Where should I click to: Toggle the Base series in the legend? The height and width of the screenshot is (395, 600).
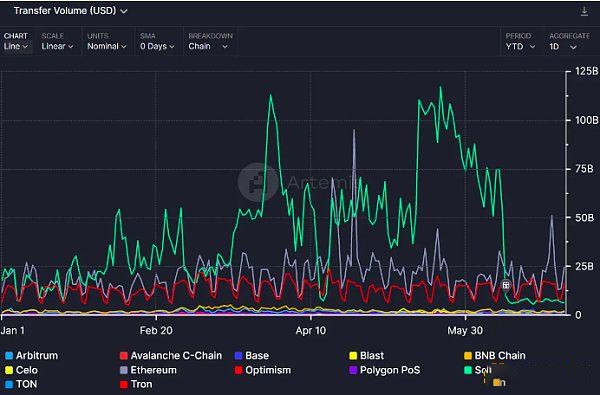click(x=252, y=356)
